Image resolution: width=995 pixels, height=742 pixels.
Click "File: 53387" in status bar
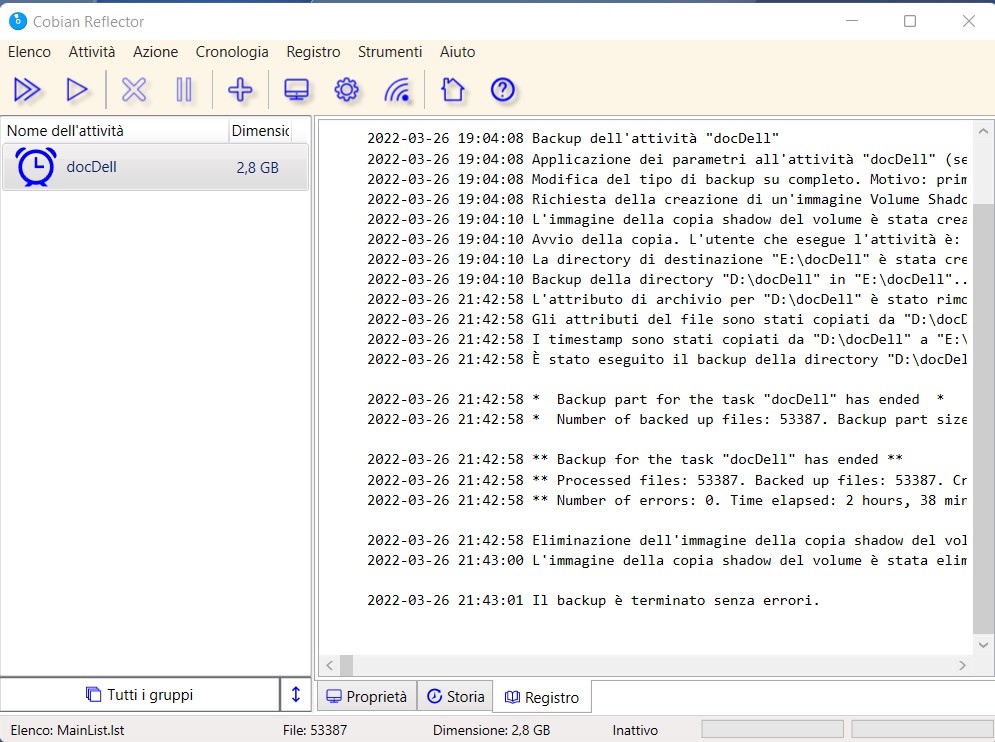pos(315,730)
